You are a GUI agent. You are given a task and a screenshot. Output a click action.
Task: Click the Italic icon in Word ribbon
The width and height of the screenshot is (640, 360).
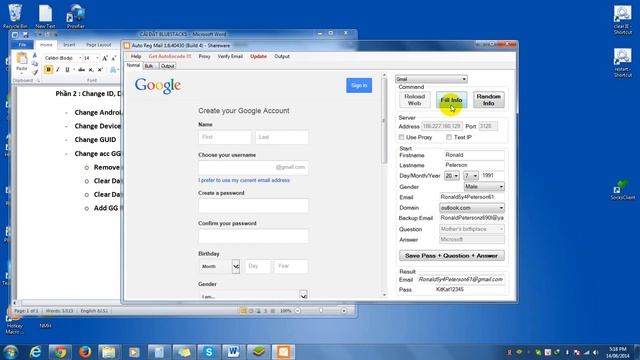click(x=58, y=70)
